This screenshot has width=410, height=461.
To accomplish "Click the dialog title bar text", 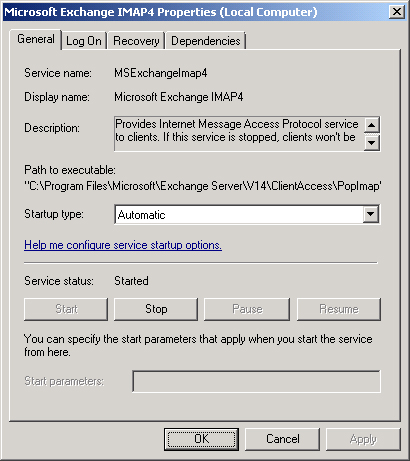I will click(161, 12).
